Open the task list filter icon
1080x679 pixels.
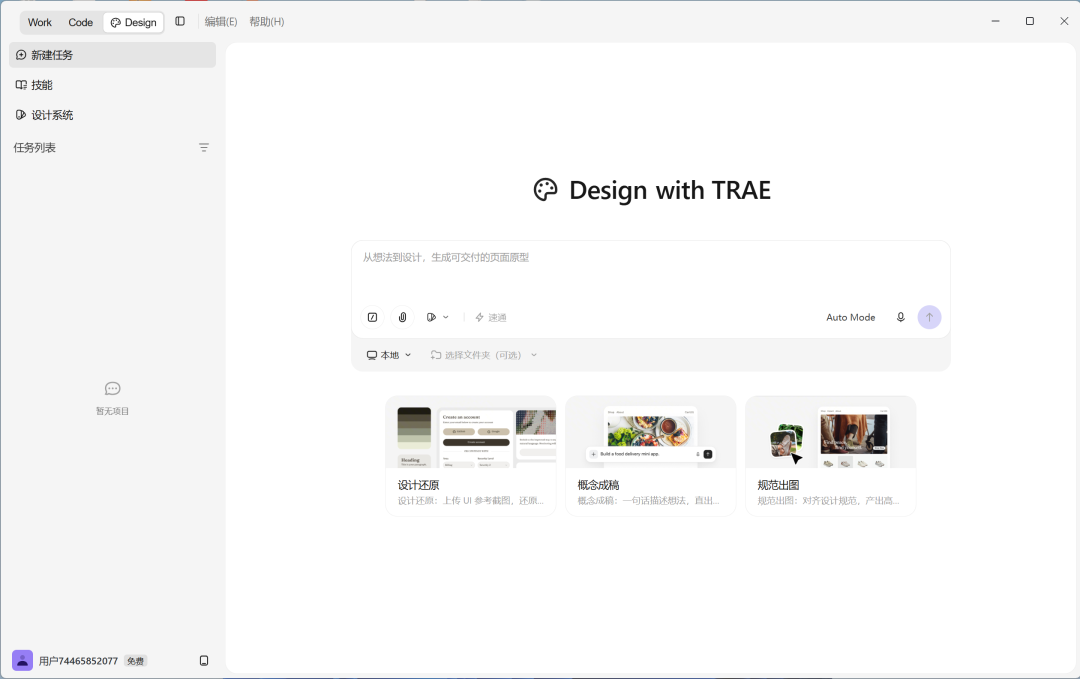click(204, 148)
